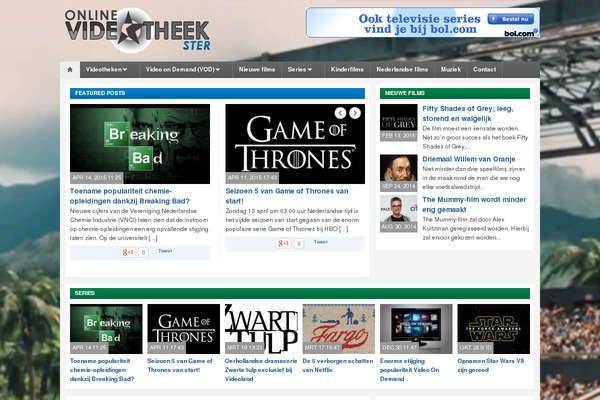Click the Willem van Oranje portrait thumbnail
The height and width of the screenshot is (400, 600).
[x=398, y=173]
